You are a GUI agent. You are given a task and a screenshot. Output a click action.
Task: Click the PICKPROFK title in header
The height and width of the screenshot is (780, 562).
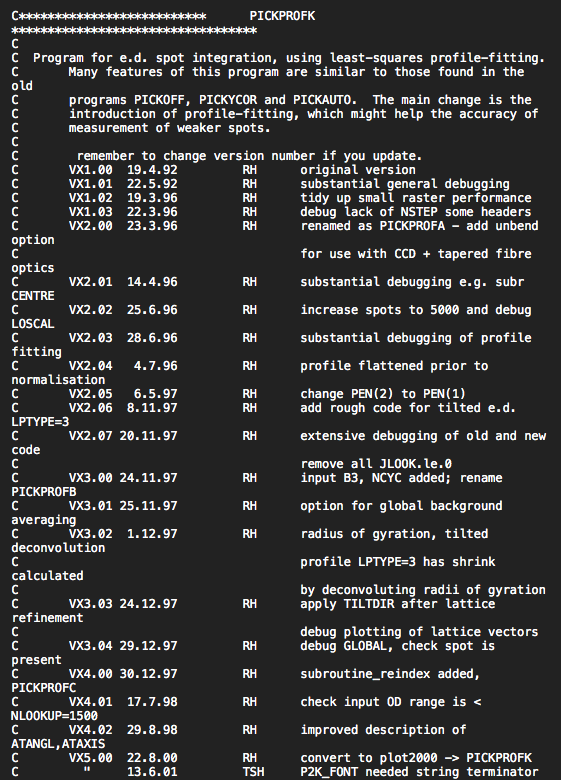[x=282, y=16]
